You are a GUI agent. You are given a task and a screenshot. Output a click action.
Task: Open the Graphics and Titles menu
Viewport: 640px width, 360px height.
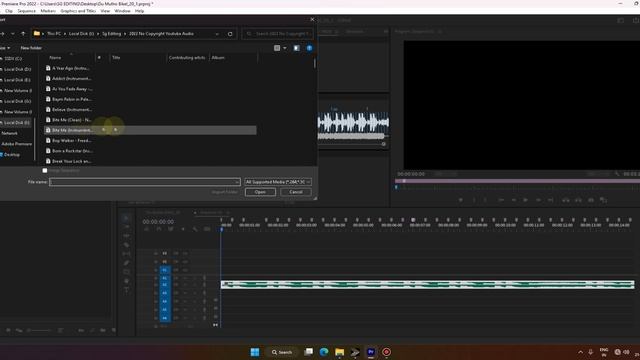click(78, 11)
